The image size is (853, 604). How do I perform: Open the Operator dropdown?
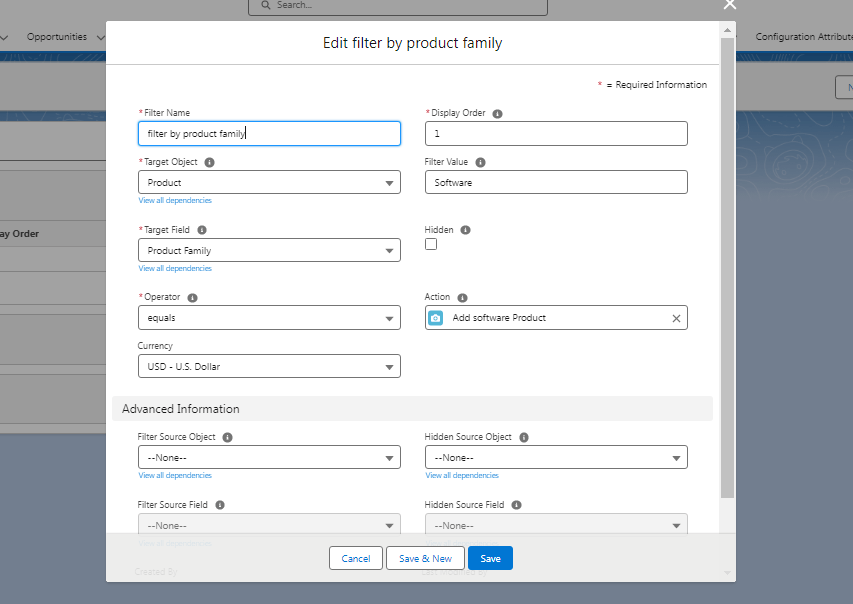[x=269, y=319]
